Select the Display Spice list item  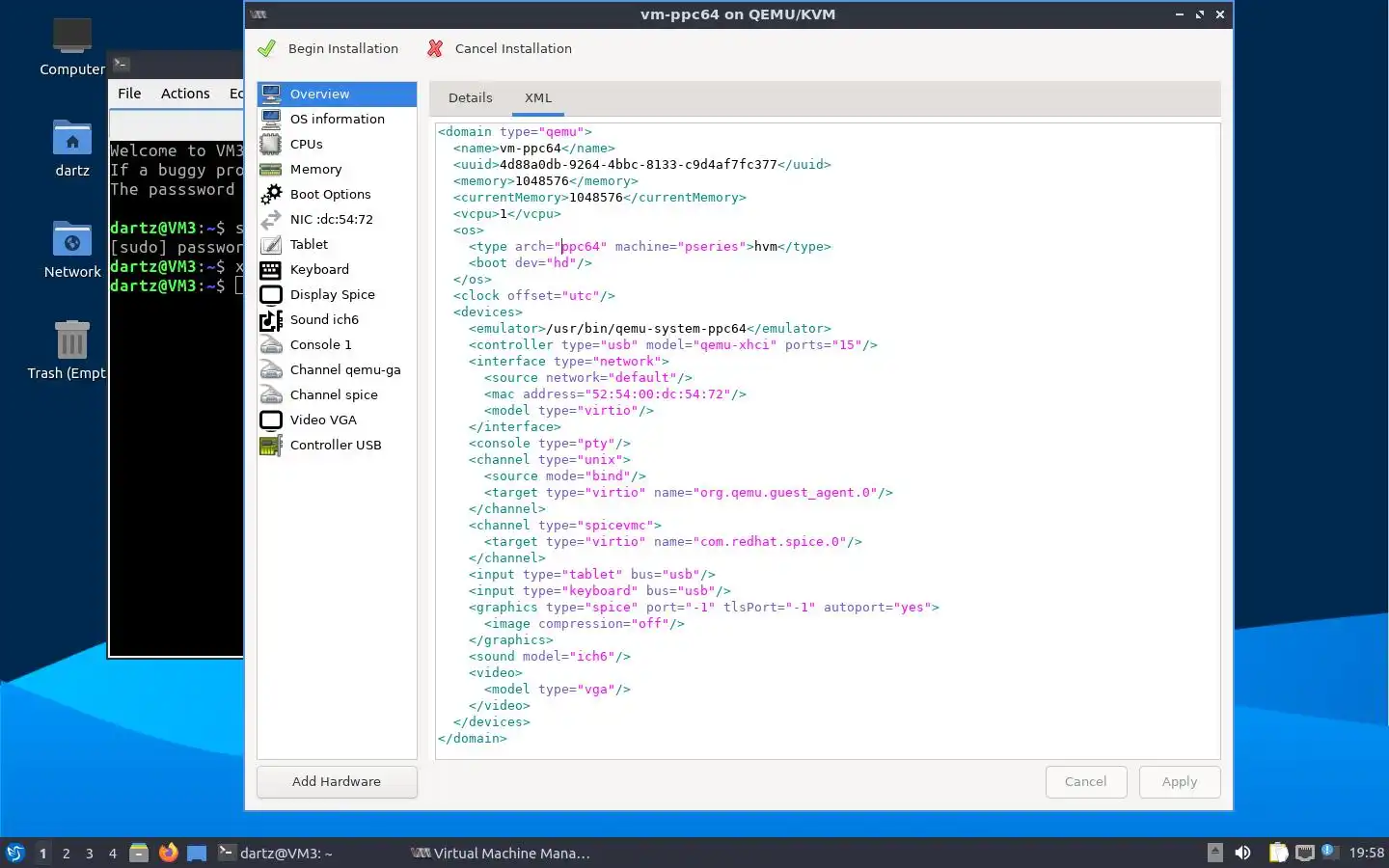tap(337, 294)
